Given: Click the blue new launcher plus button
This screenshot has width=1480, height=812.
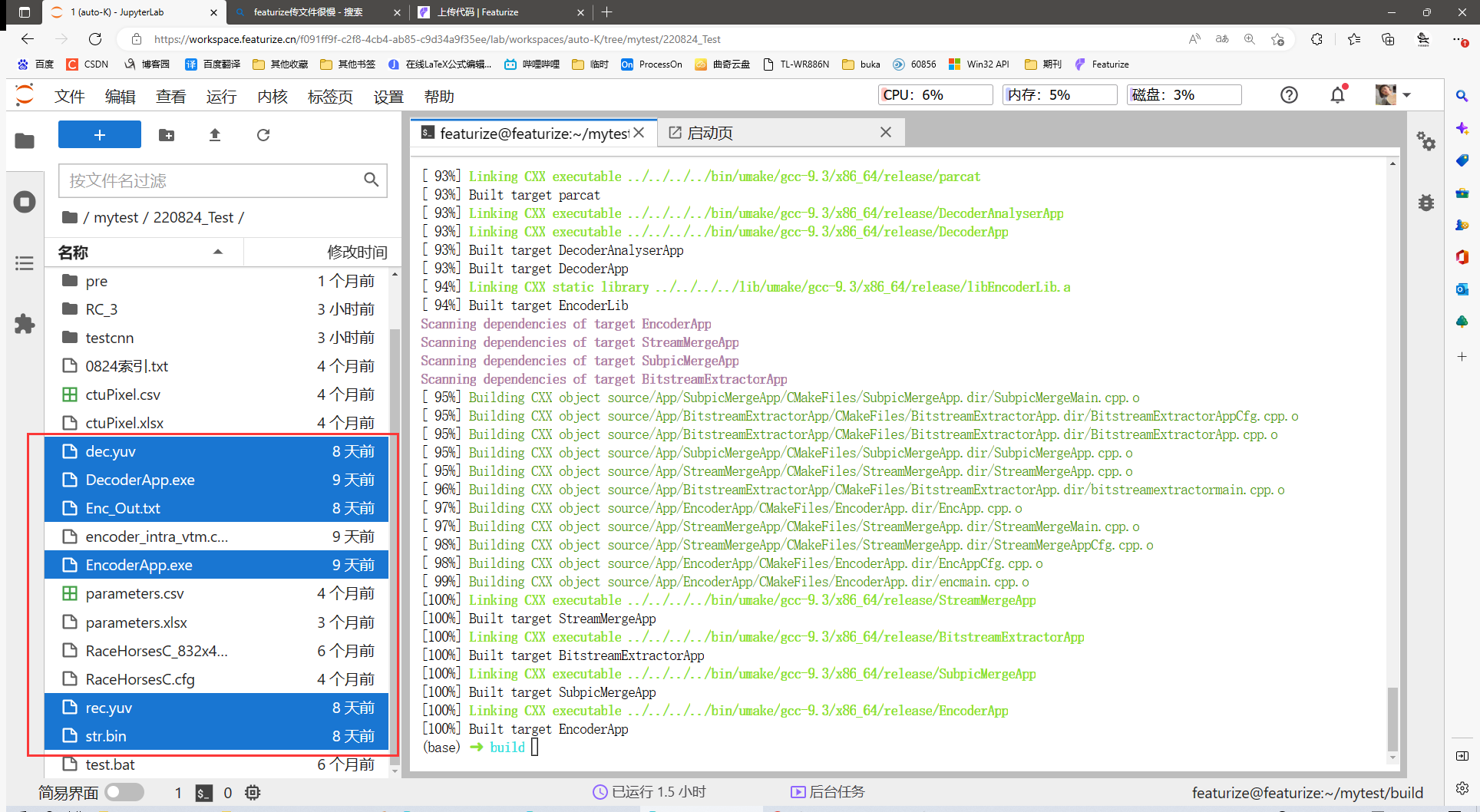Looking at the screenshot, I should (100, 134).
